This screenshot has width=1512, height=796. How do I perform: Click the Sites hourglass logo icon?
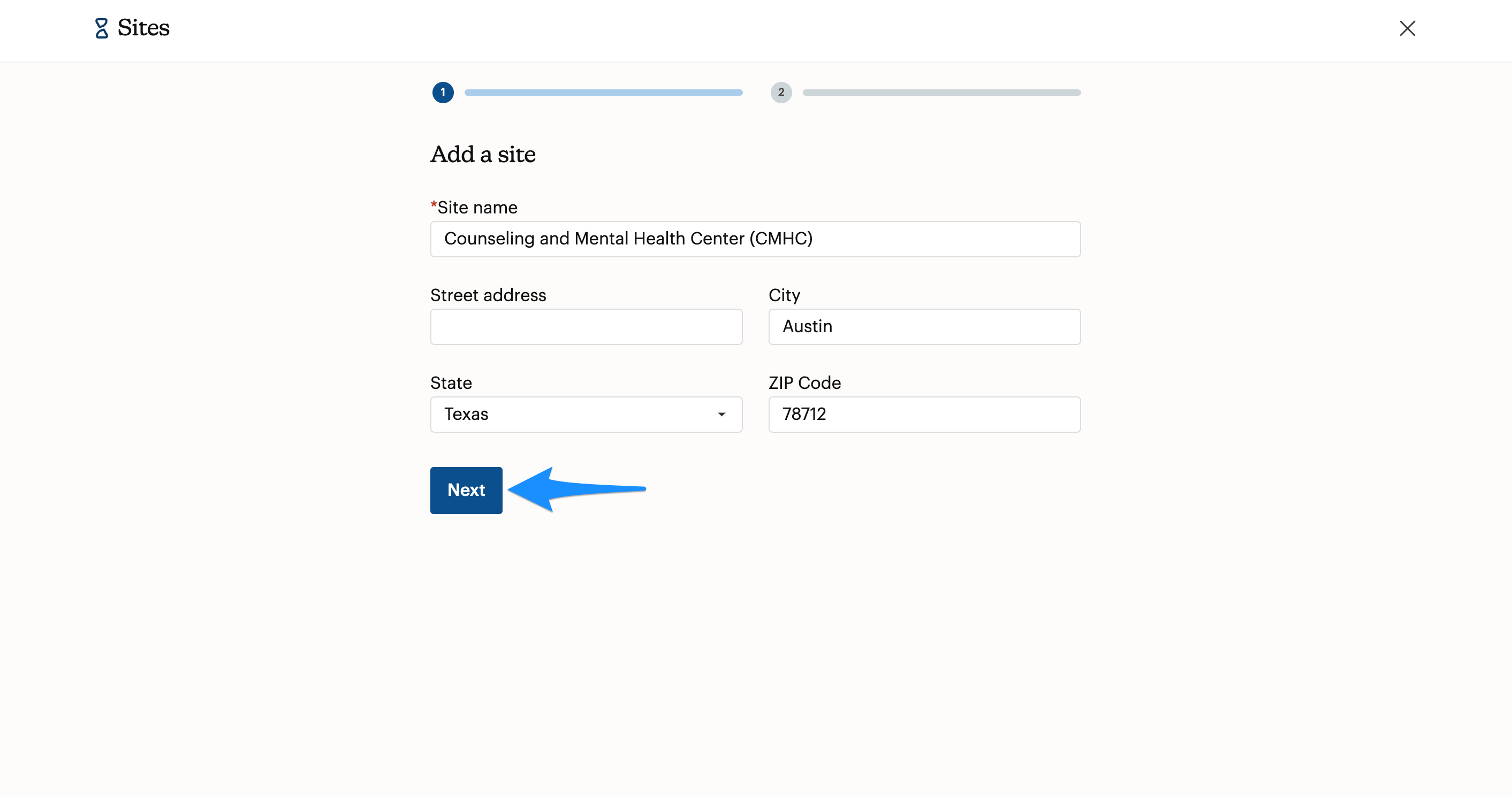[102, 28]
